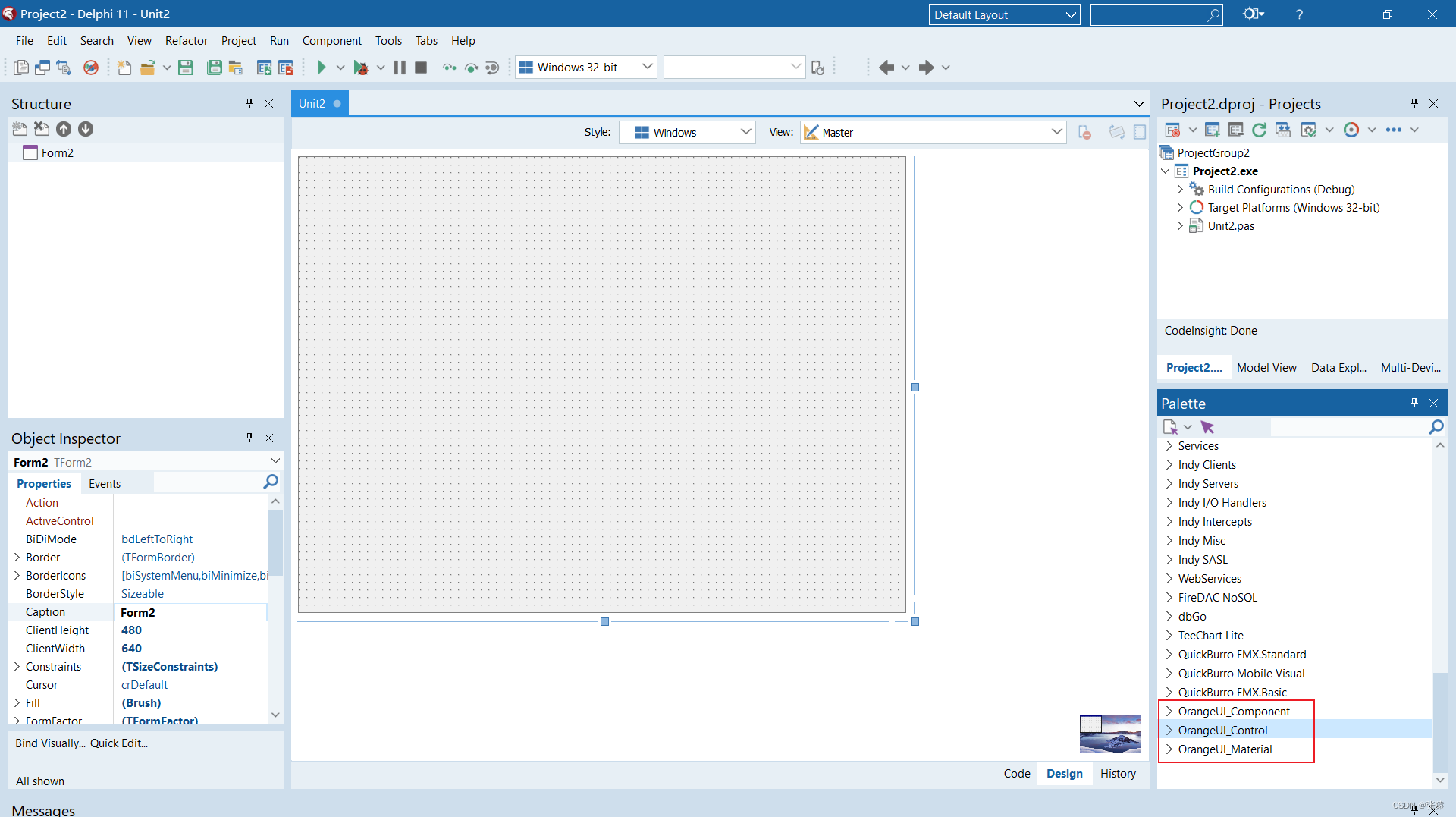Click the Bind Visually link
The width and height of the screenshot is (1456, 817).
pyautogui.click(x=50, y=743)
